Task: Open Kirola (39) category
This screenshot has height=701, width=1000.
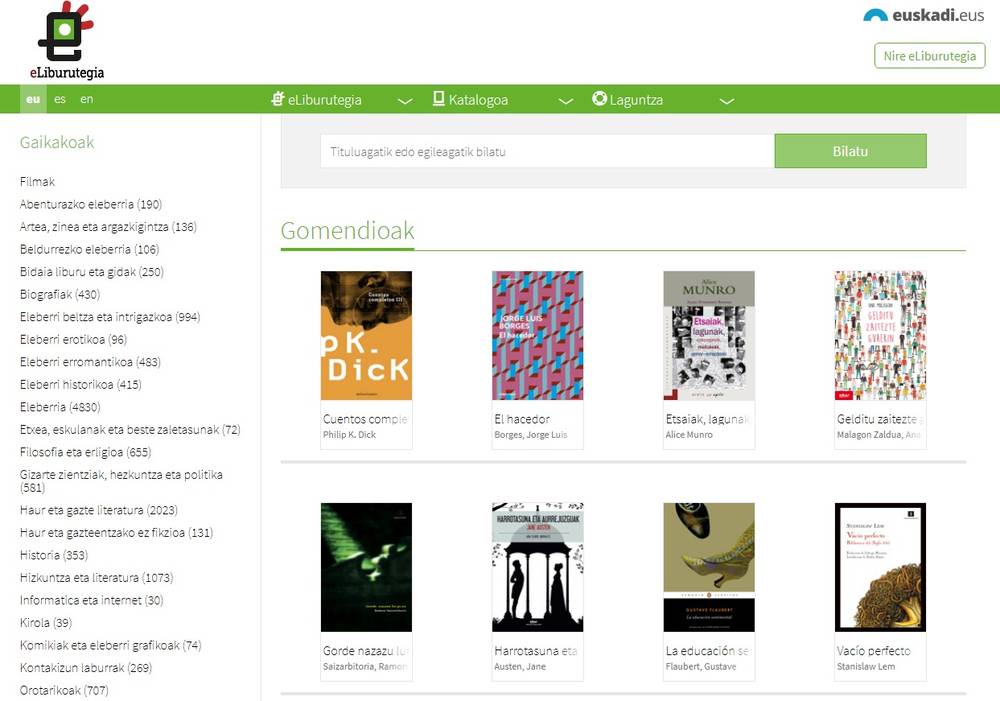Action: pos(46,623)
